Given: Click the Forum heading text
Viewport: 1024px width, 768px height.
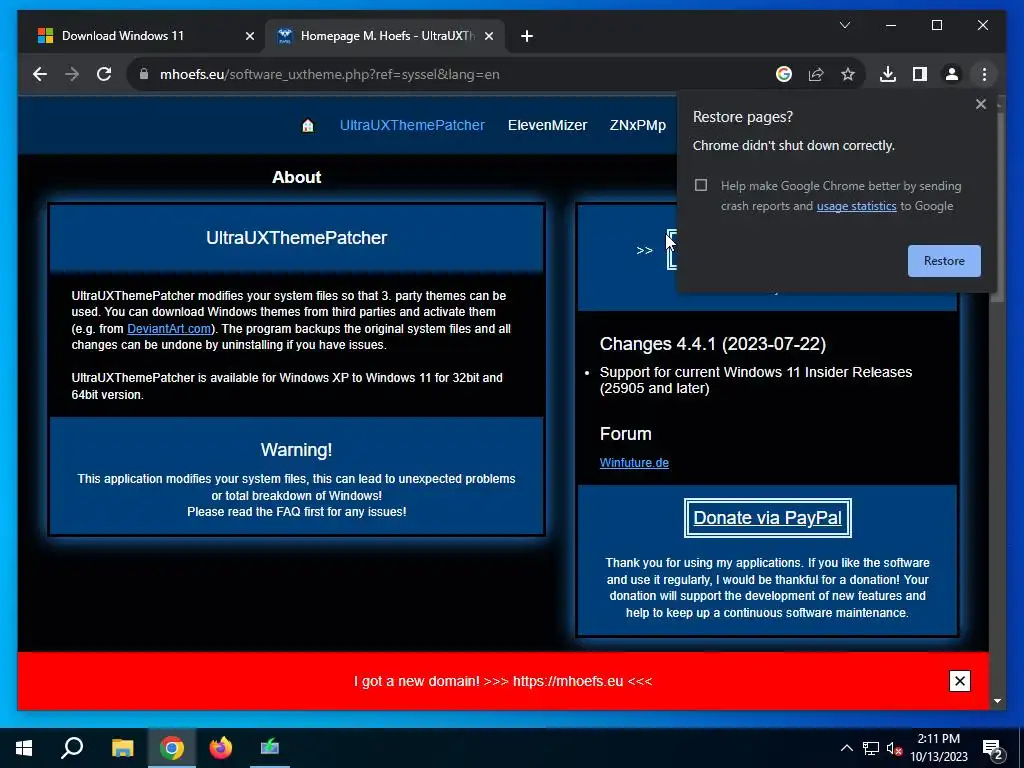Looking at the screenshot, I should point(625,434).
